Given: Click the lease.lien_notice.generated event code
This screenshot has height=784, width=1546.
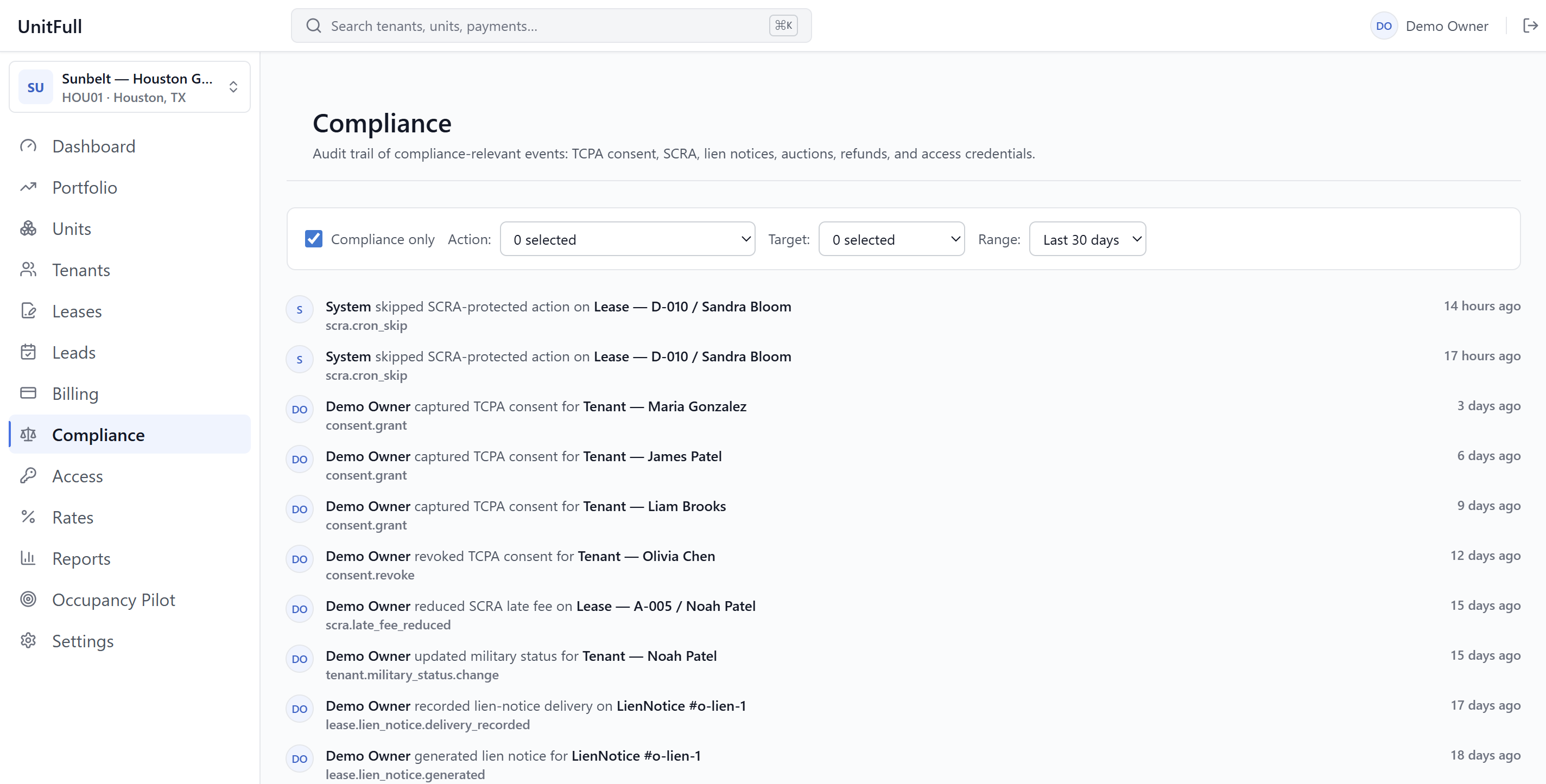Looking at the screenshot, I should [405, 774].
